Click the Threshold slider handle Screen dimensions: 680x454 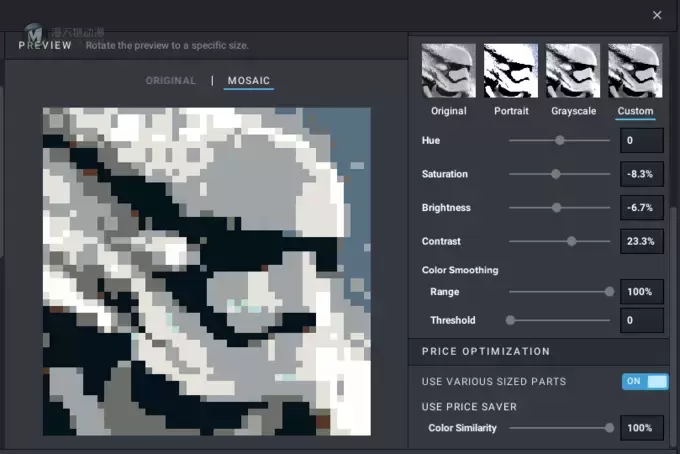coord(510,320)
